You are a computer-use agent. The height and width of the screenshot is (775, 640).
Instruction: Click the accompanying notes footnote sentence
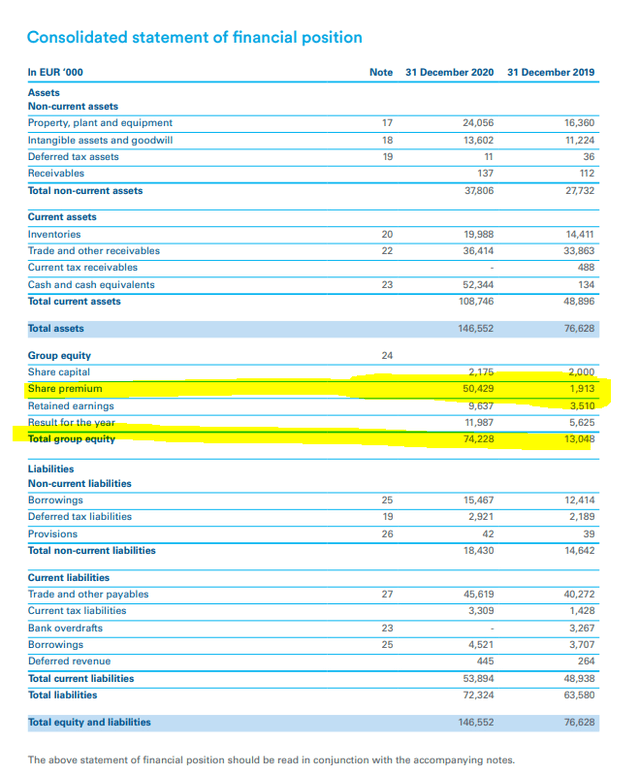[271, 760]
